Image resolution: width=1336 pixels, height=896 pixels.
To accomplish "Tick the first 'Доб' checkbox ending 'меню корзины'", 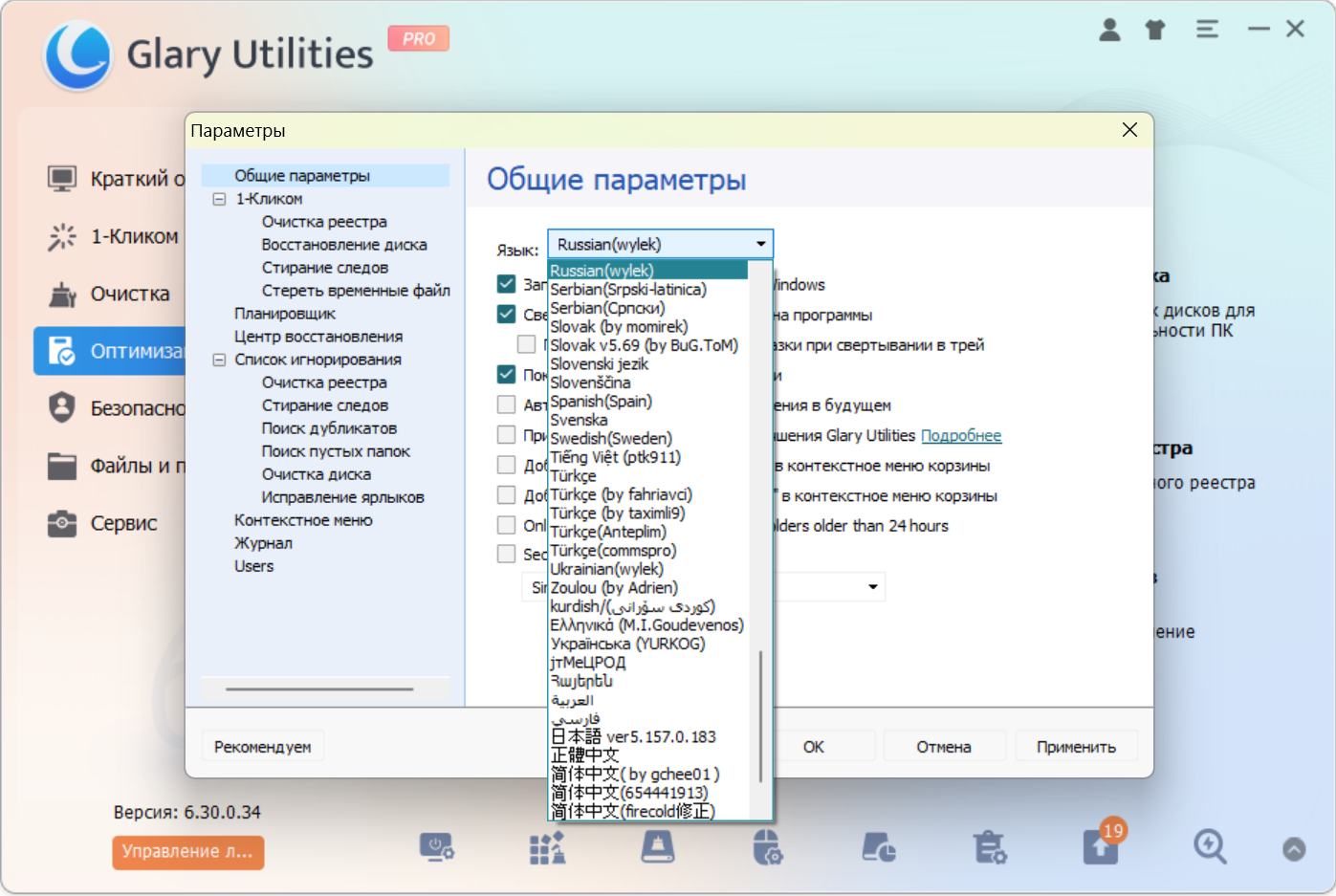I will point(507,466).
